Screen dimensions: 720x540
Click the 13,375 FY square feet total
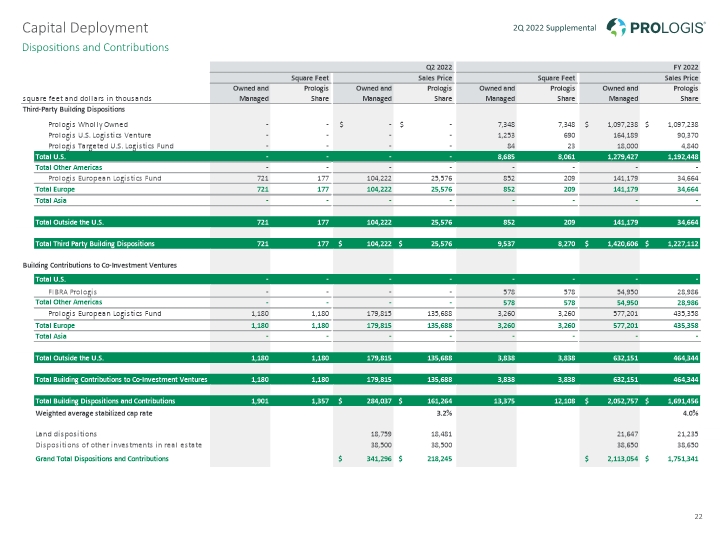pos(504,401)
